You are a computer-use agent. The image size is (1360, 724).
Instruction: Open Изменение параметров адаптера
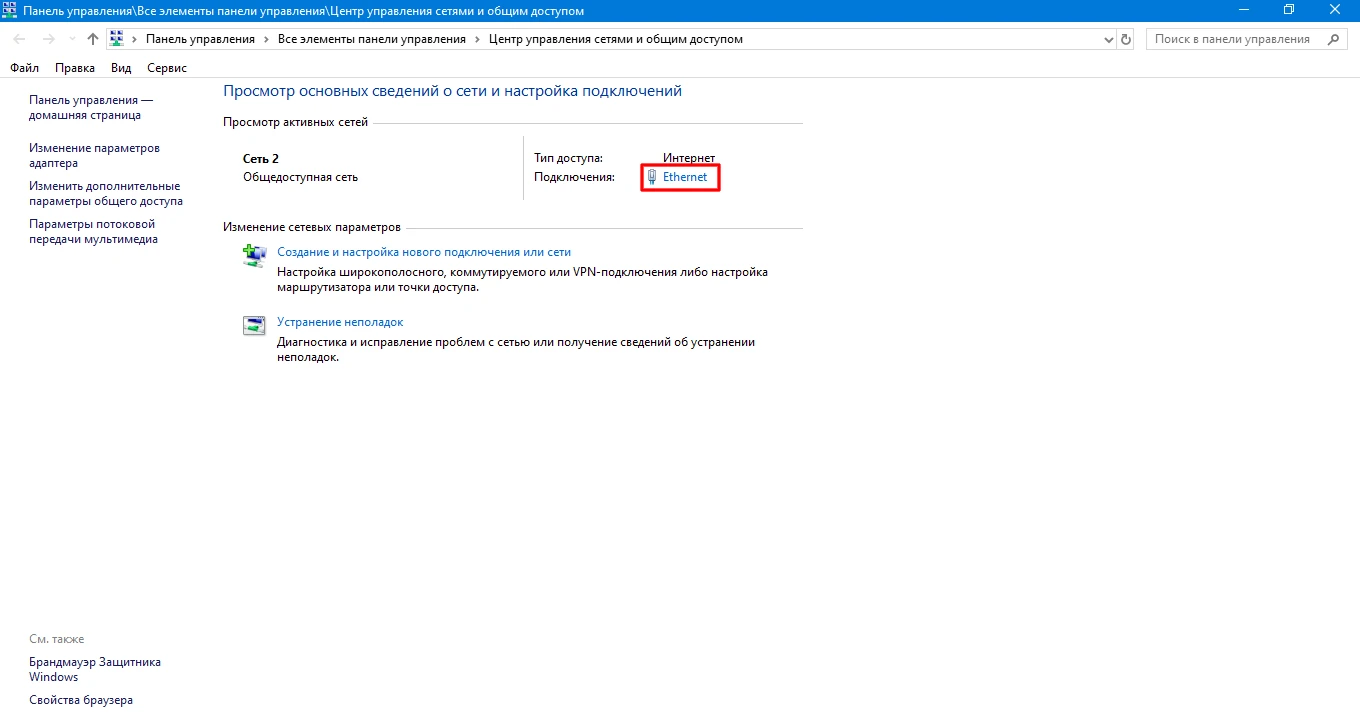pos(94,155)
